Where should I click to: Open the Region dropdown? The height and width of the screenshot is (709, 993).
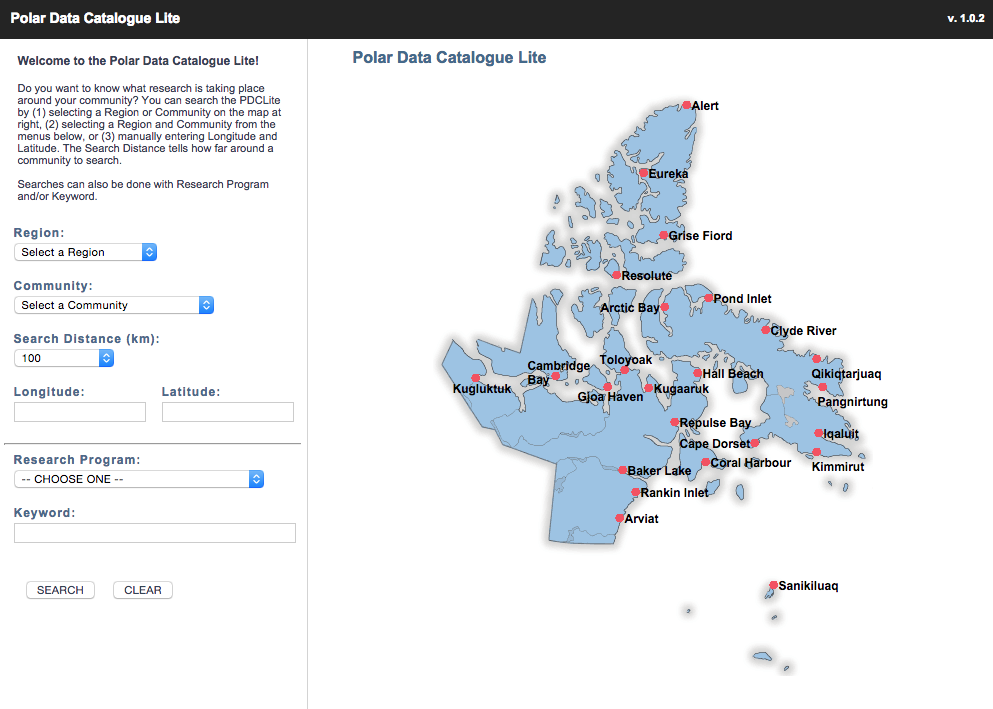coord(85,252)
